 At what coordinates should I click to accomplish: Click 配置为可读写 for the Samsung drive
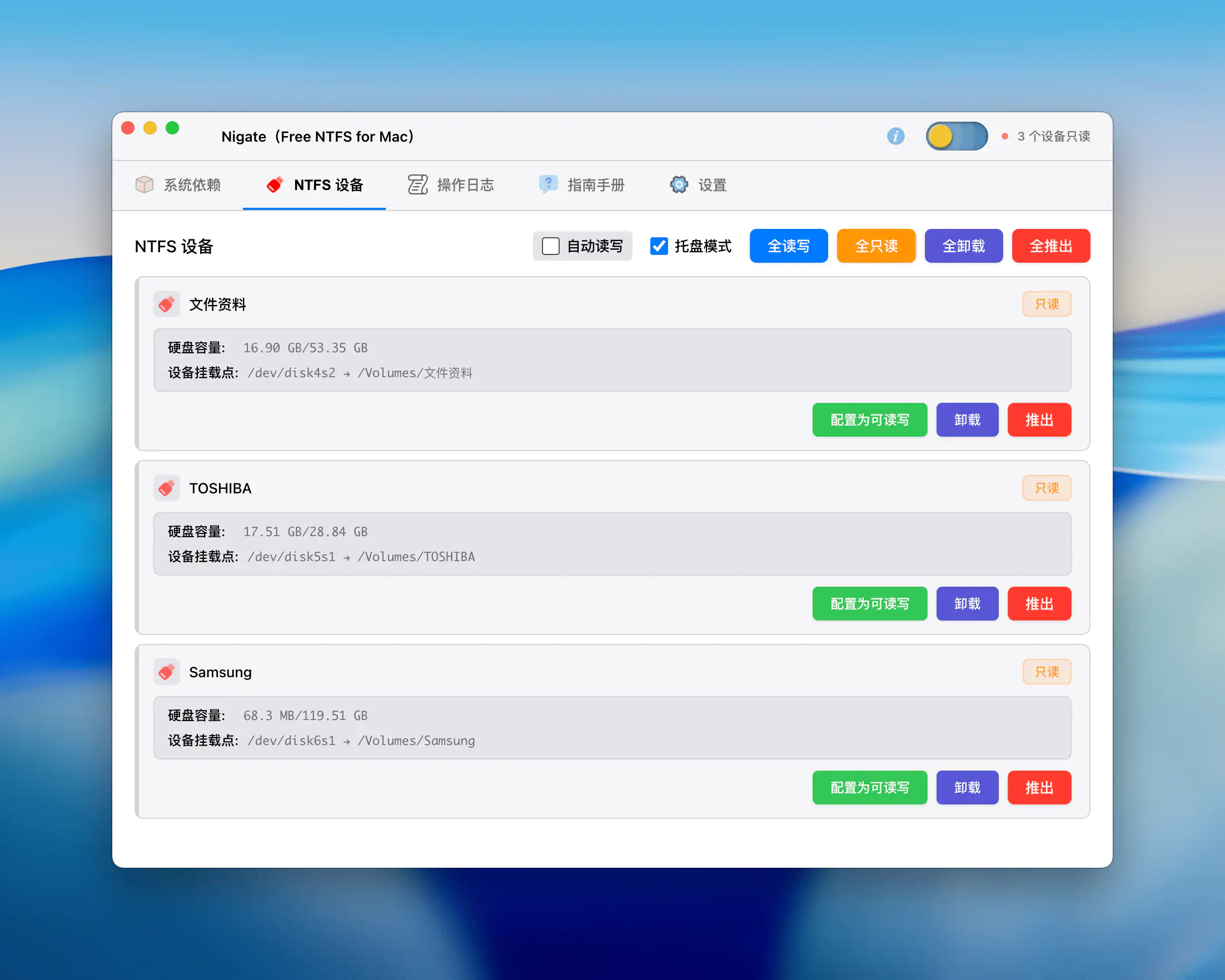coord(869,788)
